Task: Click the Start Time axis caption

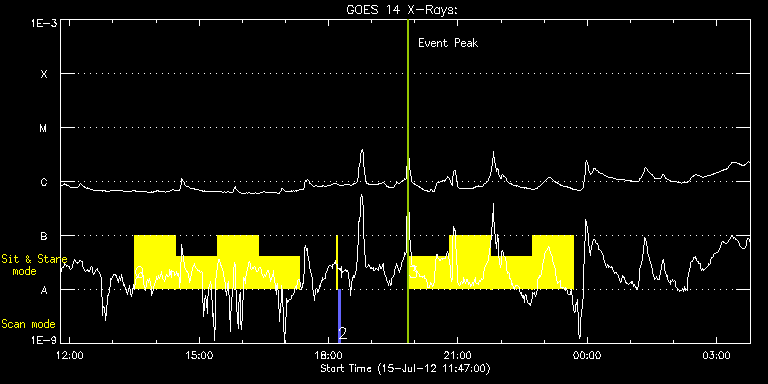Action: [x=406, y=368]
